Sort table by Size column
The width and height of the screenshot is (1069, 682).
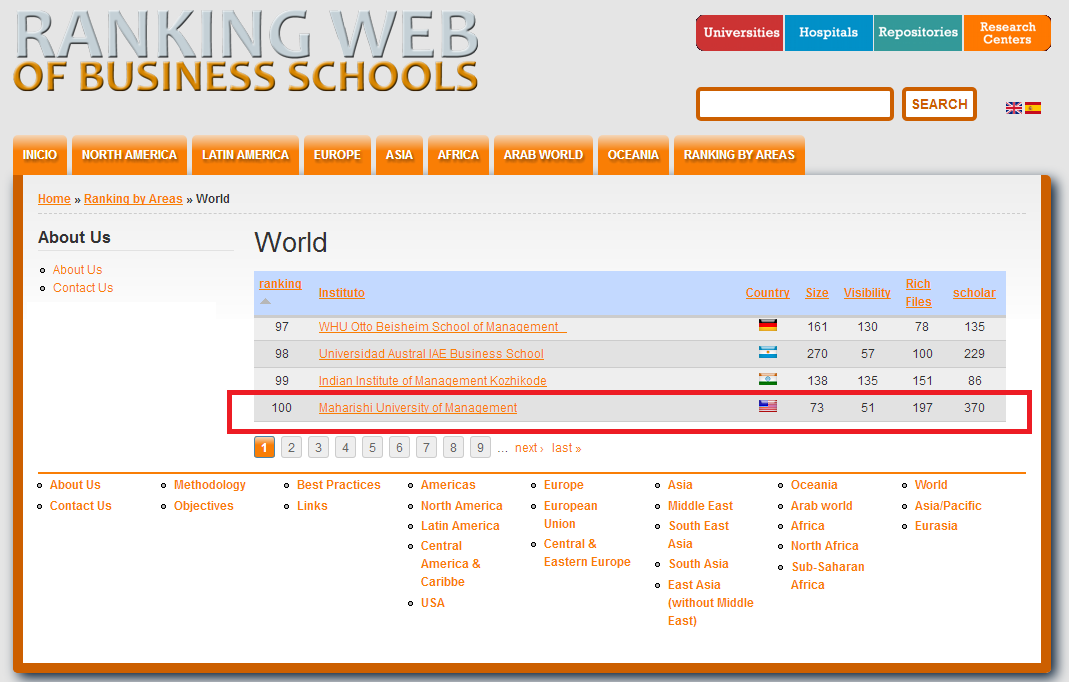(817, 293)
